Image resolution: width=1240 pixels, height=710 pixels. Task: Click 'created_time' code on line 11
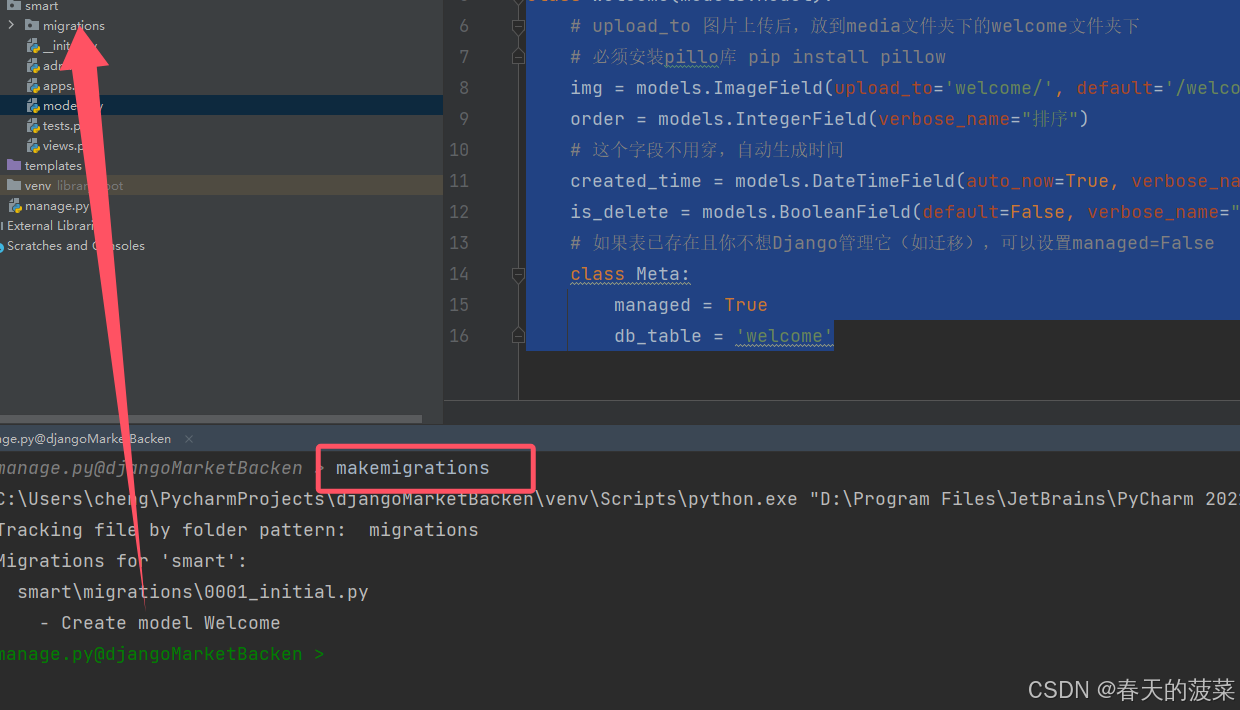point(636,181)
